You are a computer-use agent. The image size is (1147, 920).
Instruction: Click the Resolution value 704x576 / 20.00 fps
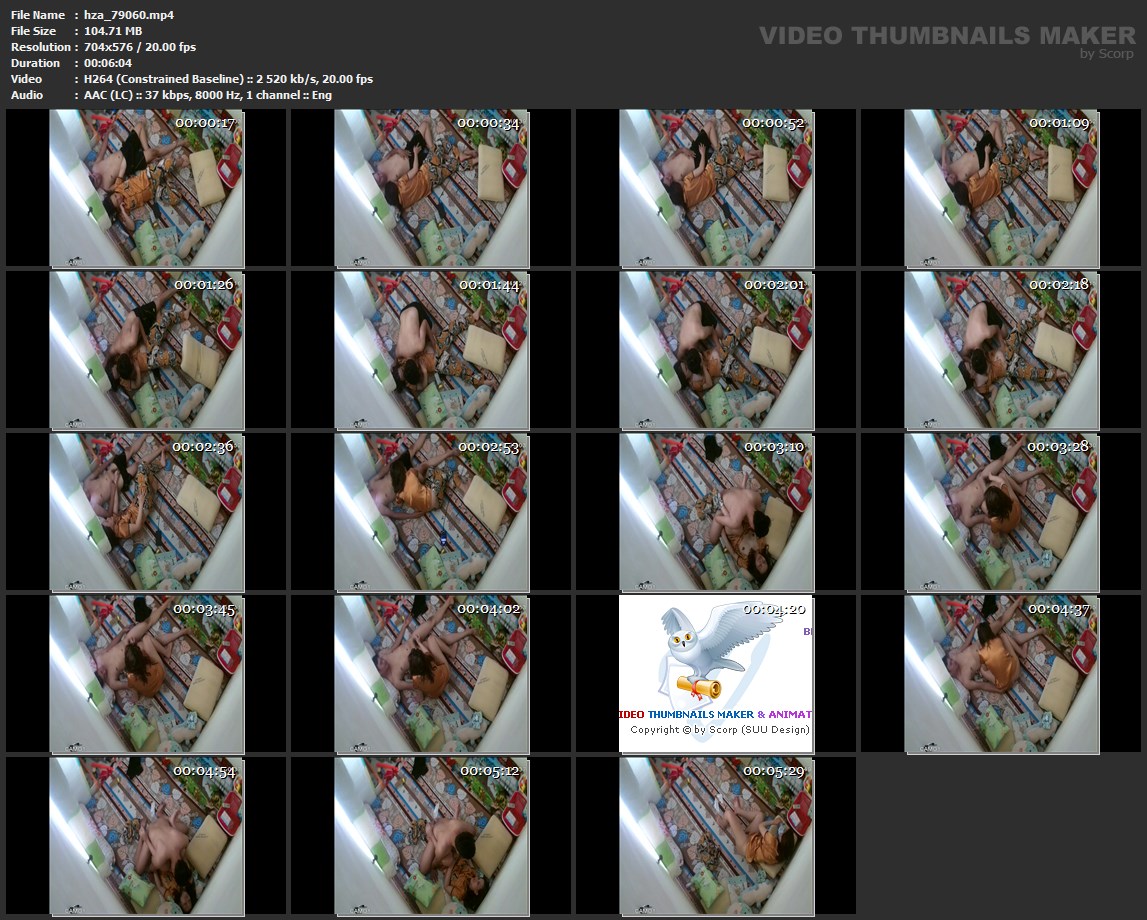[x=140, y=47]
